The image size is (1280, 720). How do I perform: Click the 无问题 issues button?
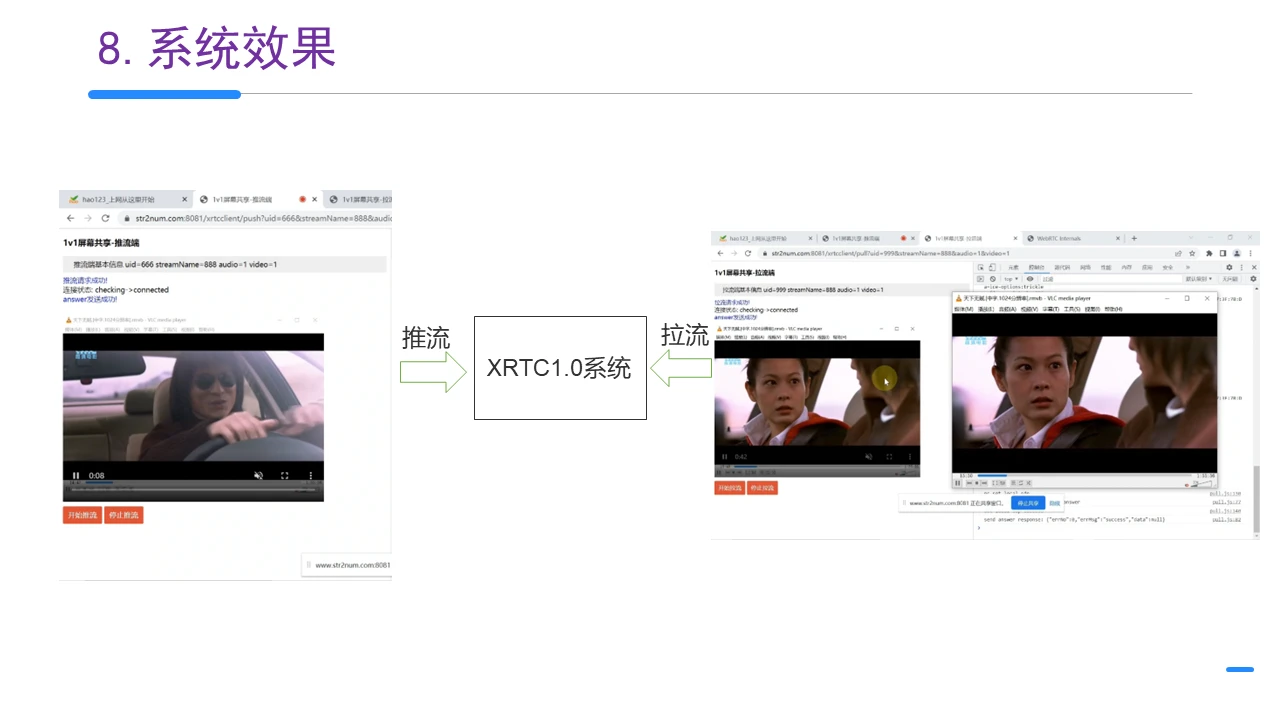(x=1230, y=279)
